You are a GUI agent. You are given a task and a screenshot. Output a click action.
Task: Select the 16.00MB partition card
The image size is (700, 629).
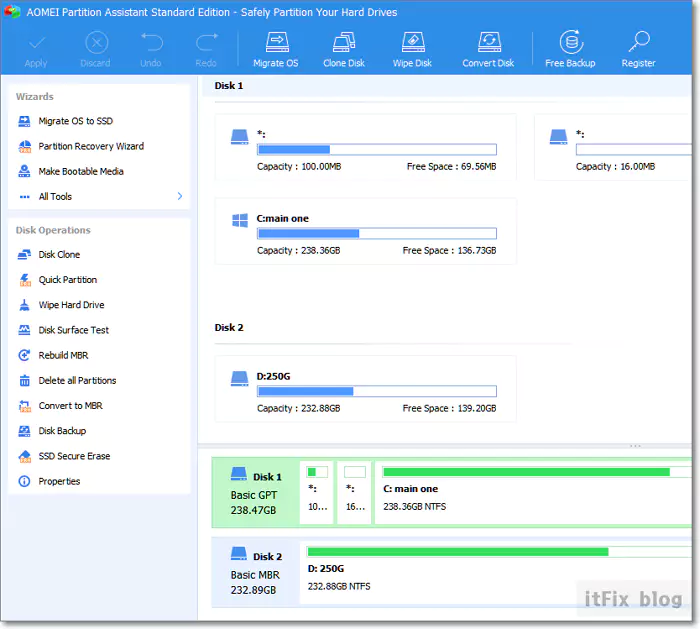613,147
